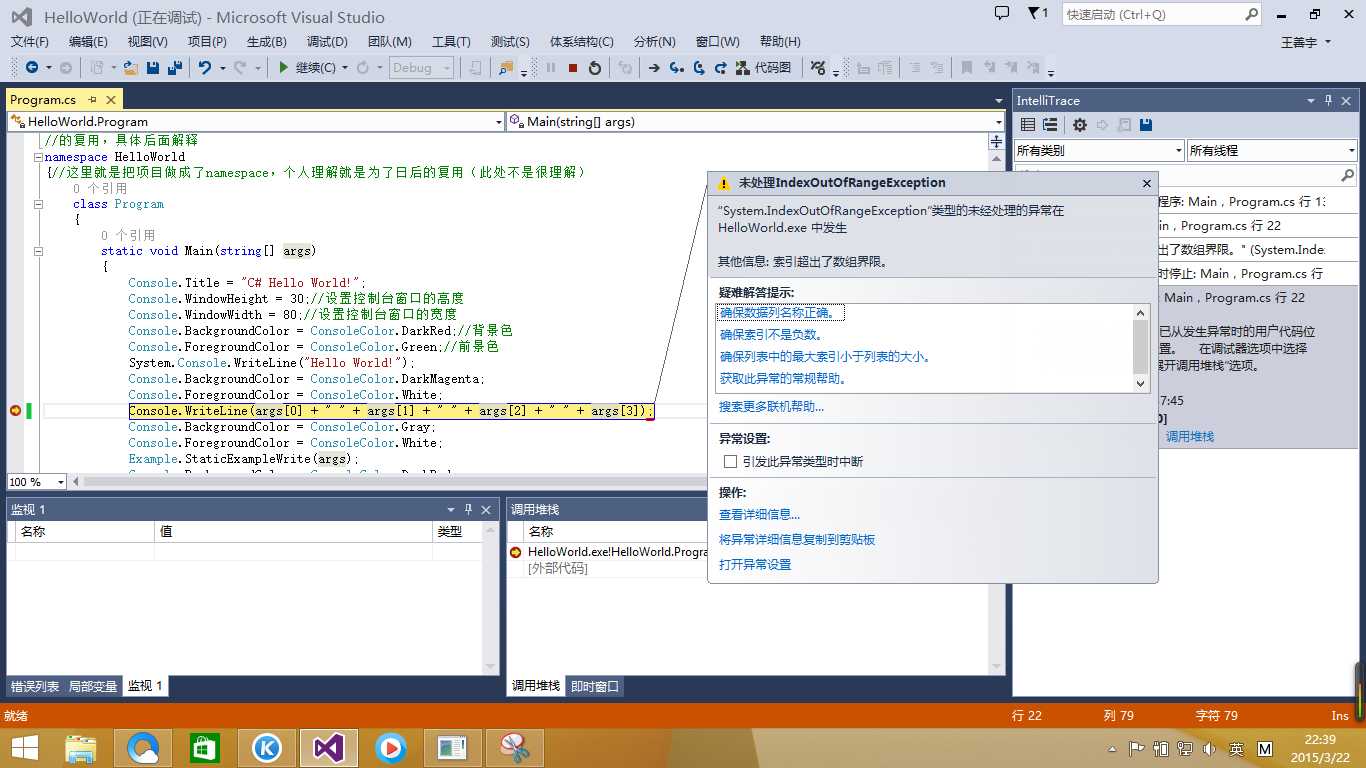Switch to the 局部变量 tab
Image resolution: width=1366 pixels, height=768 pixels.
(x=93, y=686)
